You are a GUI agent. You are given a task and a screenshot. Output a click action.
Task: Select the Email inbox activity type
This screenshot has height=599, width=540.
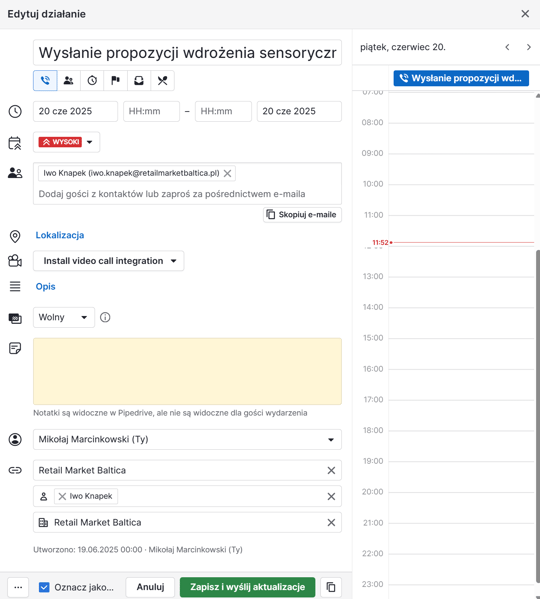tap(139, 81)
